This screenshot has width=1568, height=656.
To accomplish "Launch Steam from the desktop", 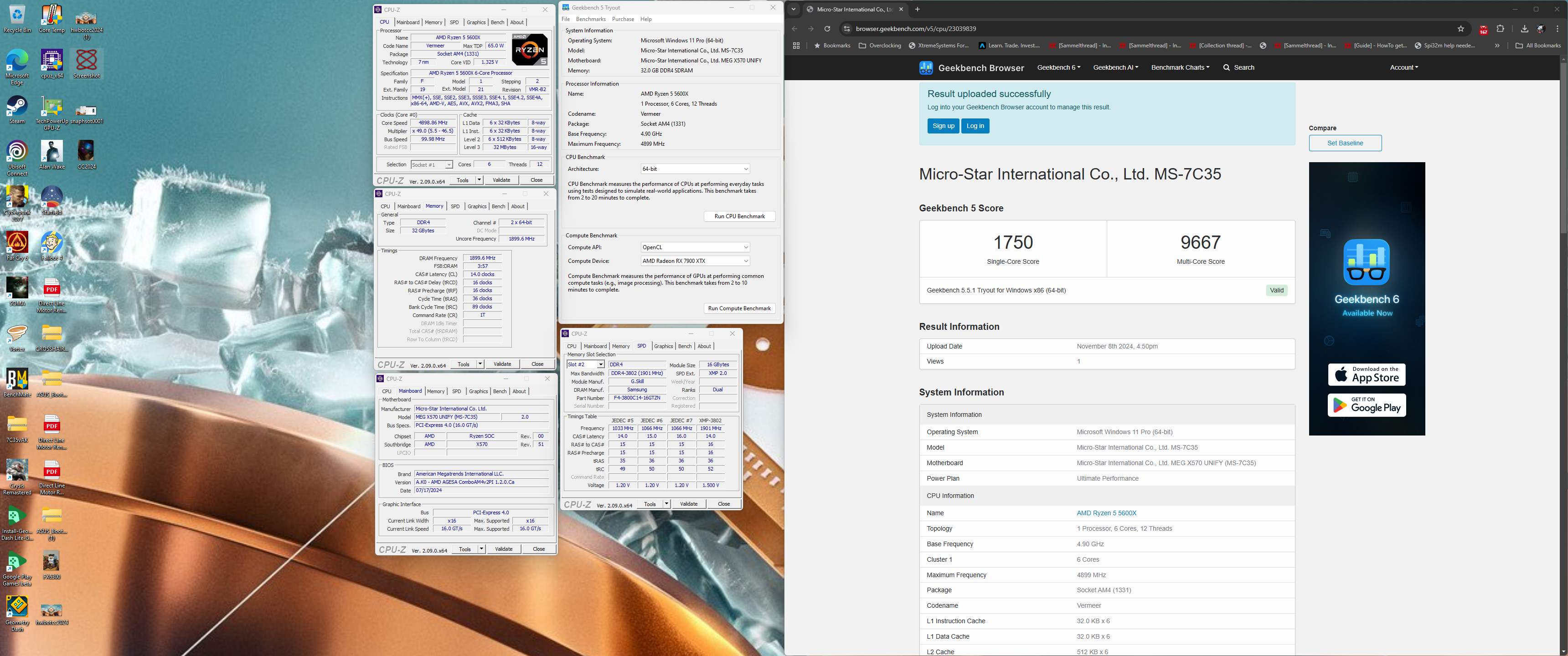I will tap(17, 109).
